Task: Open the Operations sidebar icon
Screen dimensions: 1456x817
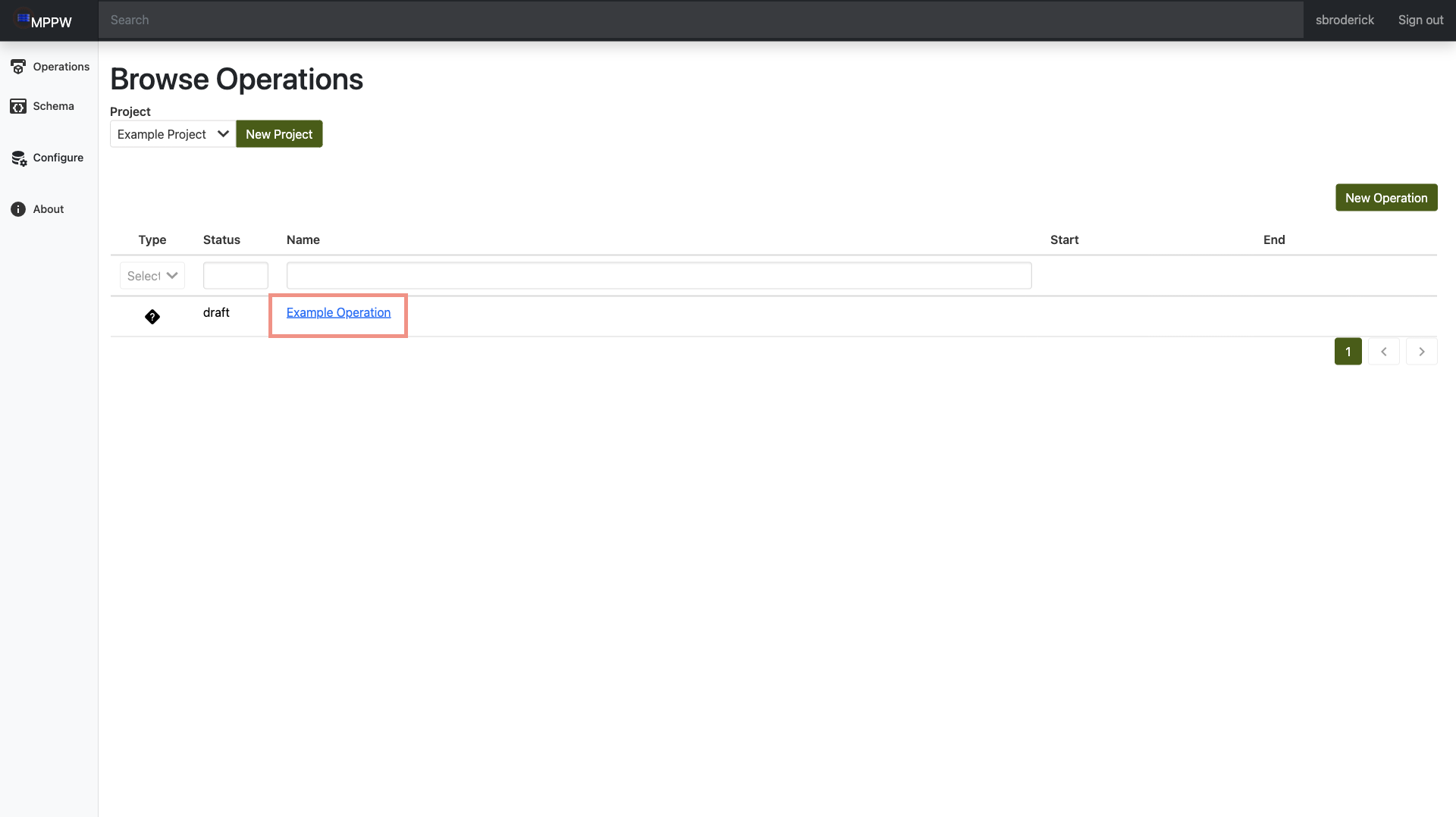Action: coord(18,67)
